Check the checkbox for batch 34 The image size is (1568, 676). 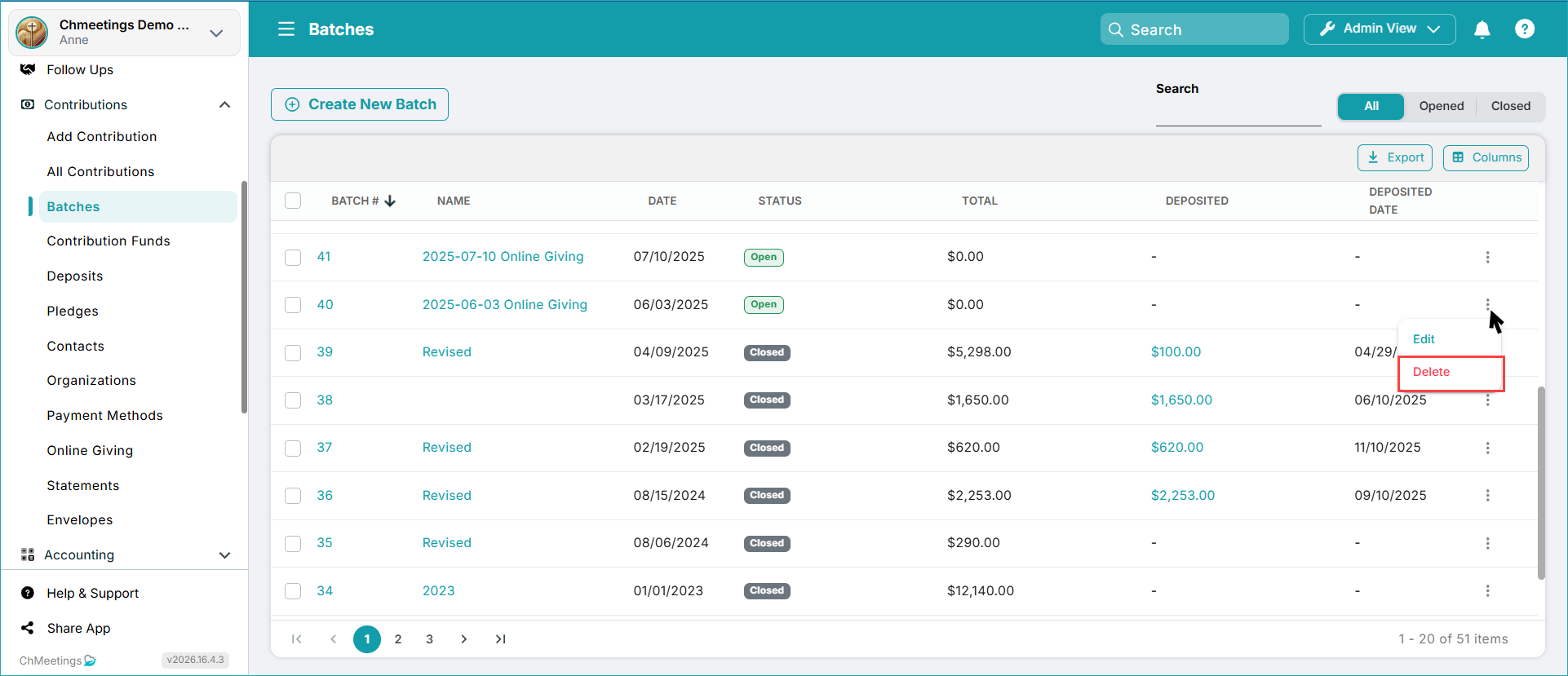point(293,591)
